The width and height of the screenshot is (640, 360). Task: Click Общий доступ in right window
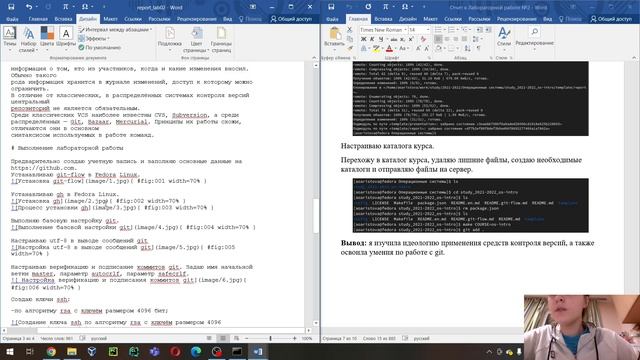coord(611,19)
